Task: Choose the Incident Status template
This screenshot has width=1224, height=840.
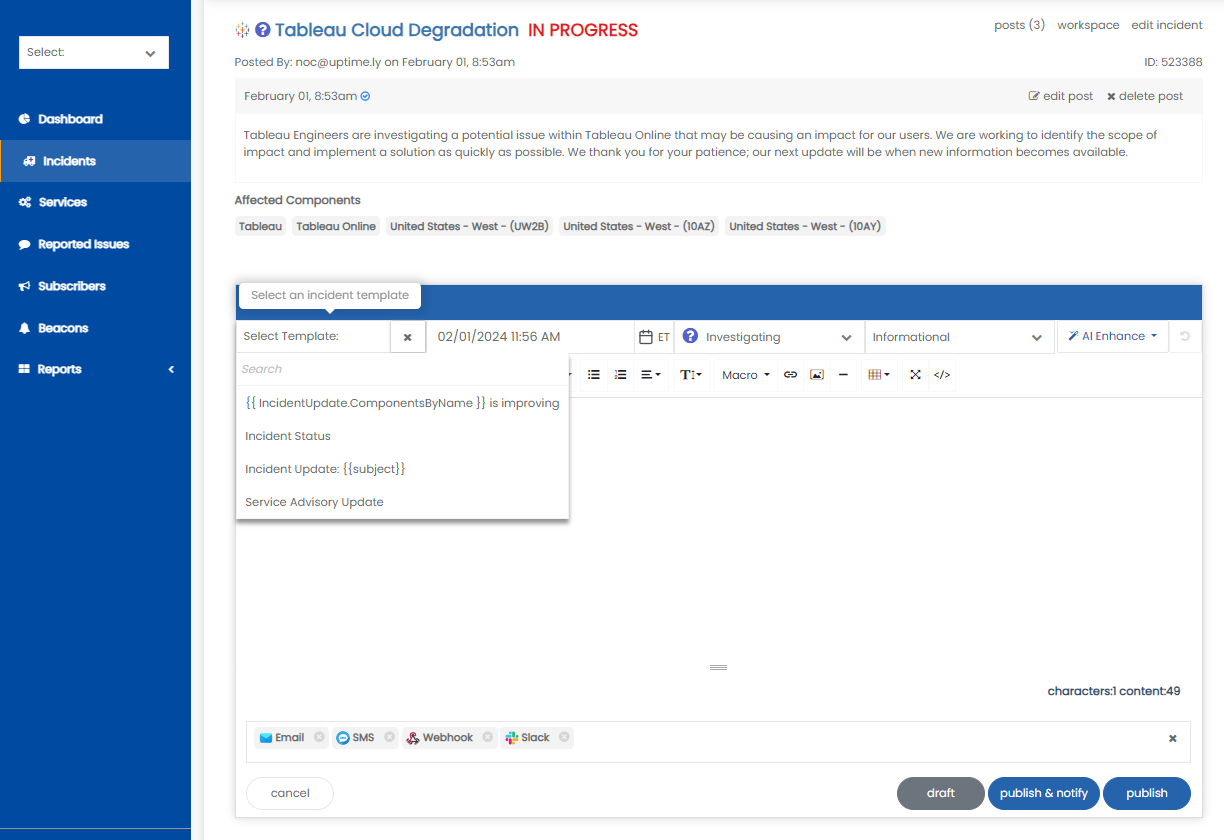Action: pyautogui.click(x=402, y=436)
